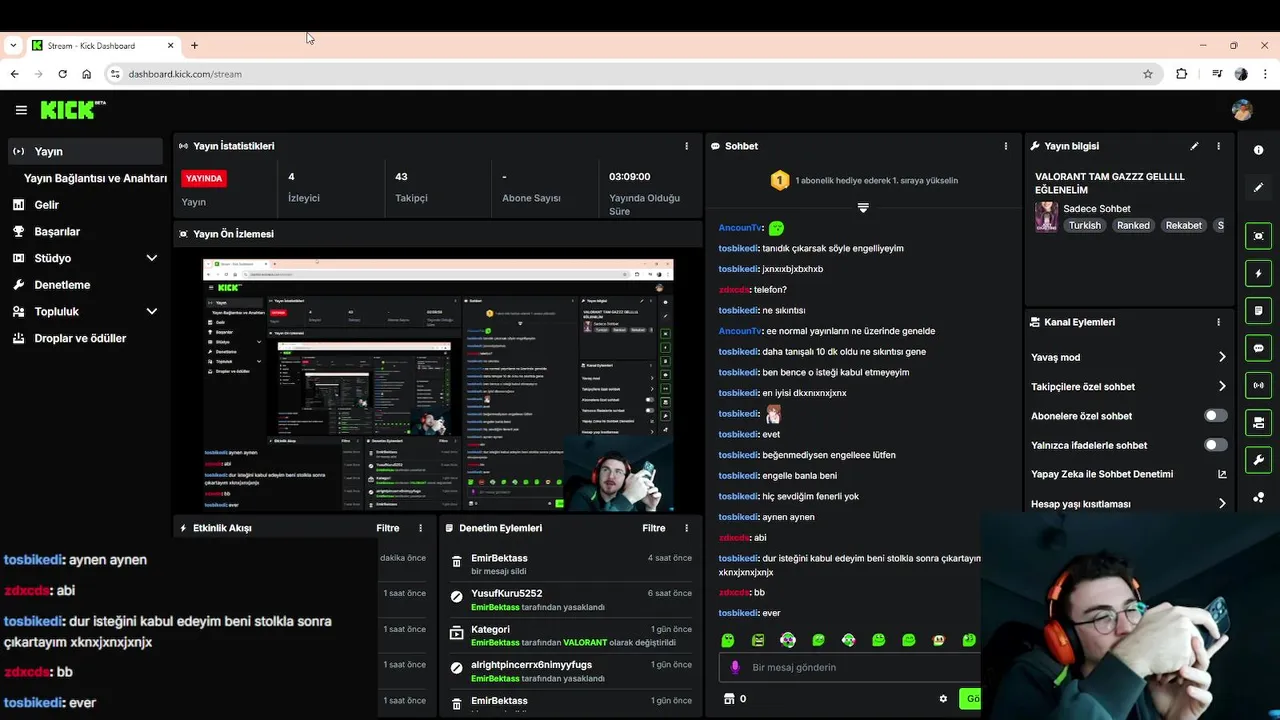The image size is (1280, 720).
Task: Insert the monkey emote
Action: coord(939,640)
